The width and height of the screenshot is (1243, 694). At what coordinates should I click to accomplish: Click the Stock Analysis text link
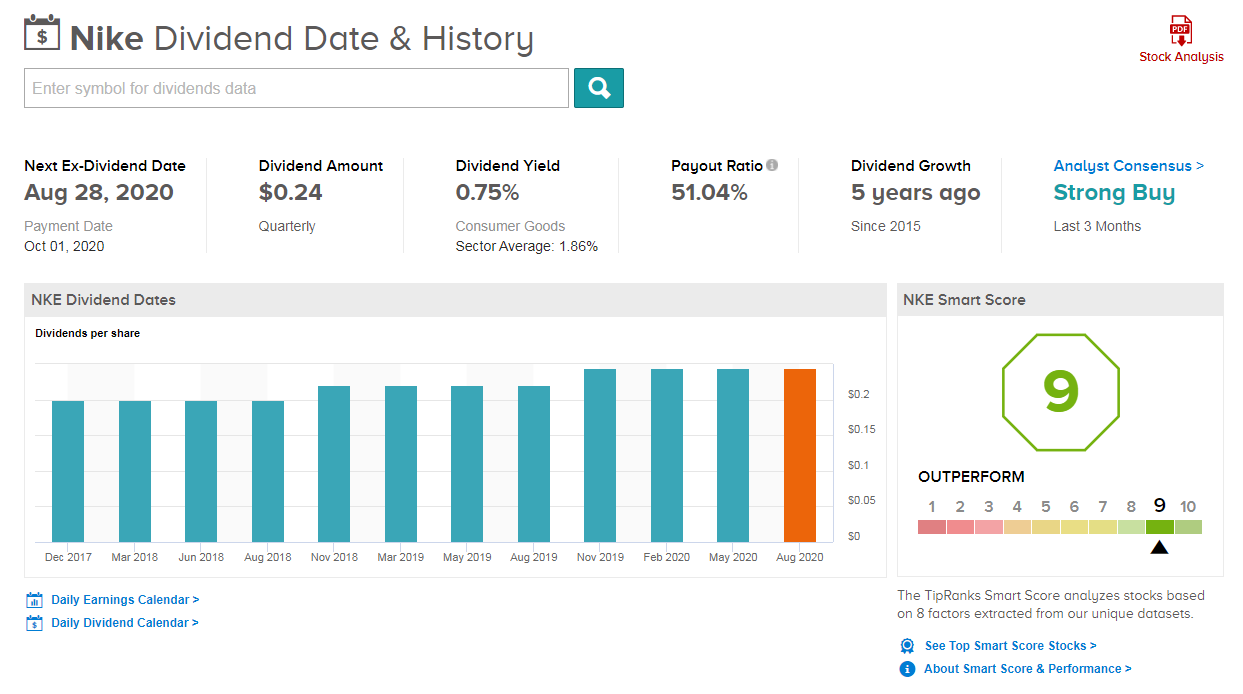1181,57
